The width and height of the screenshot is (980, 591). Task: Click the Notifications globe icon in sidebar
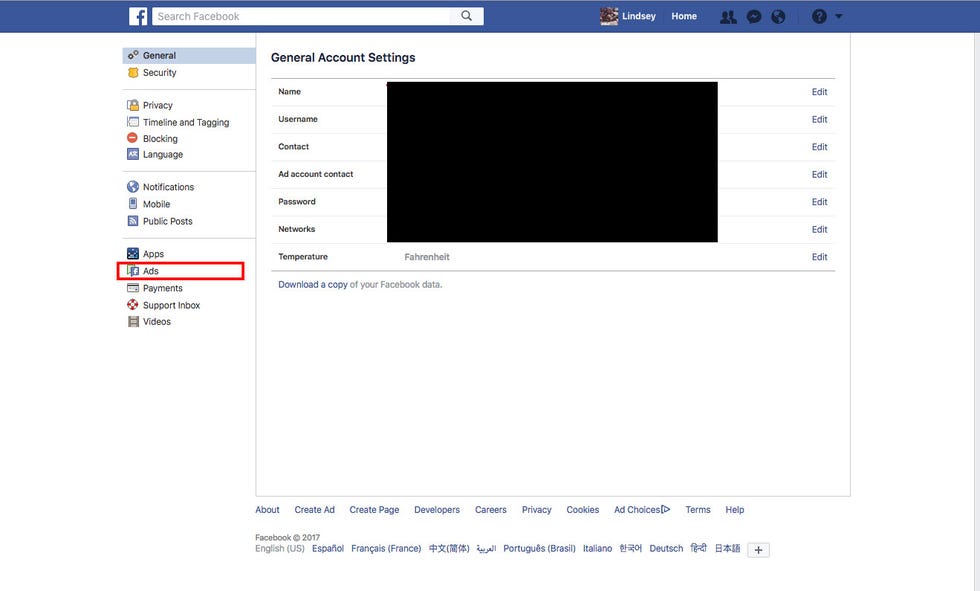pyautogui.click(x=132, y=186)
